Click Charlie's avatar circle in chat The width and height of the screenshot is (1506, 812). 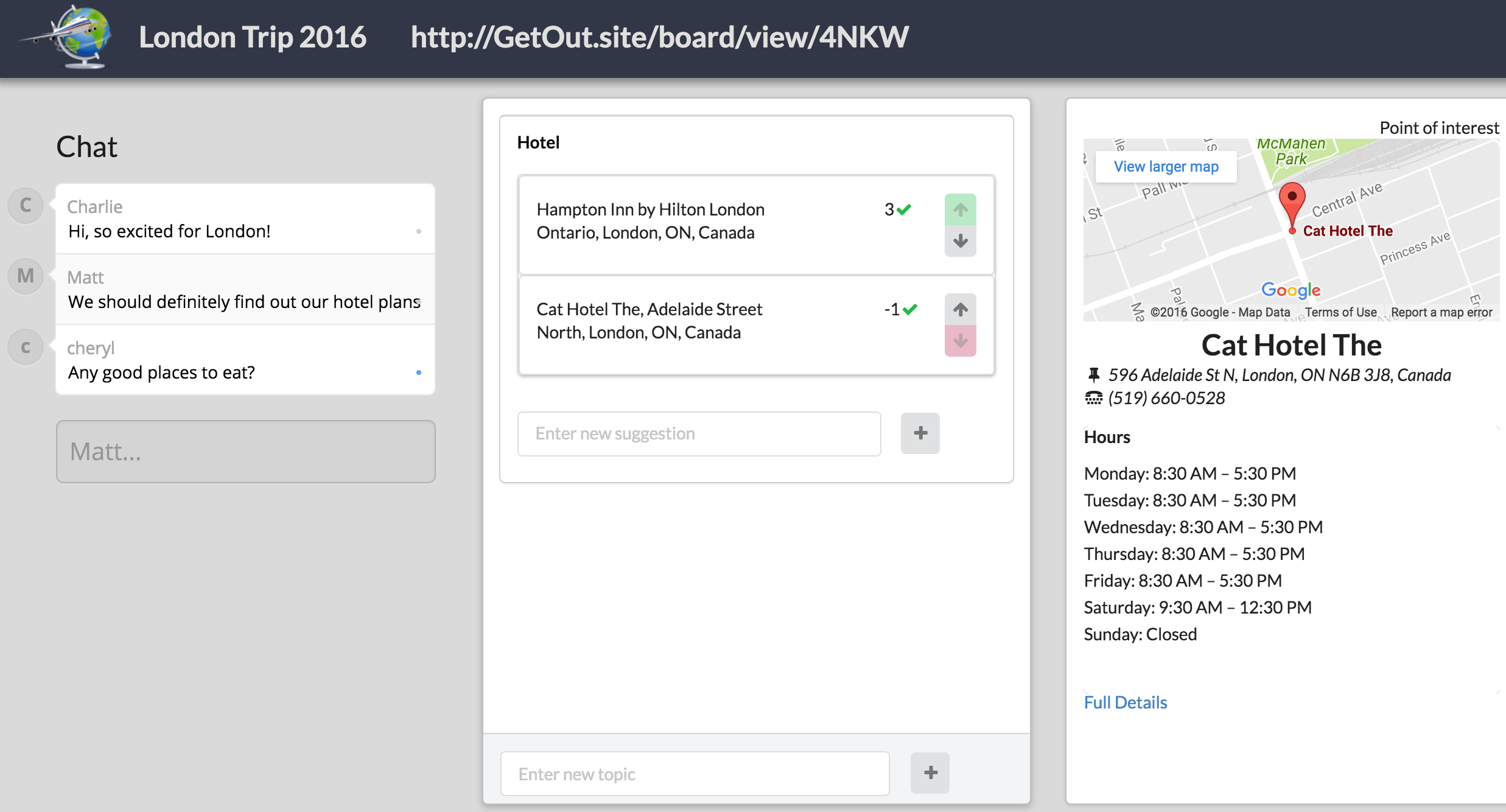(x=26, y=205)
